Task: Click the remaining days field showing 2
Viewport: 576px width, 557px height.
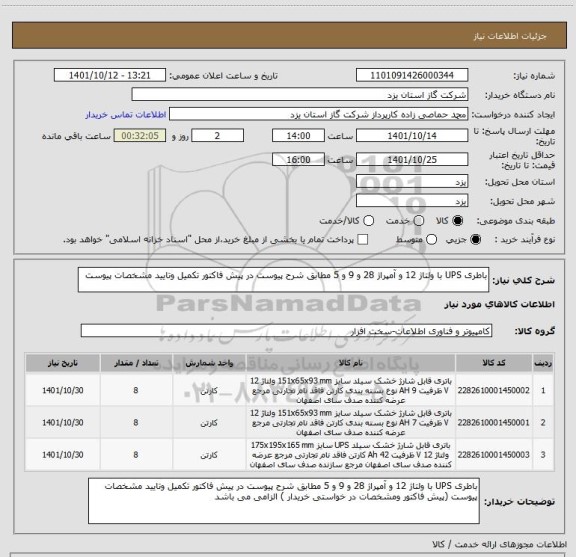Action: tap(217, 136)
